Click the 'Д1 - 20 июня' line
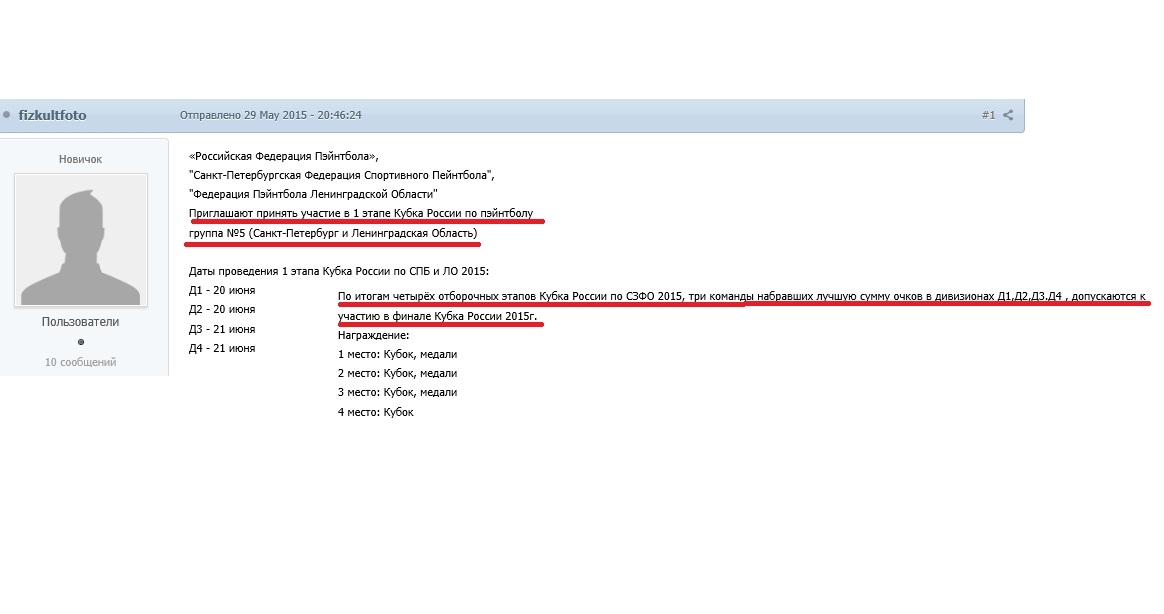Image resolution: width=1164 pixels, height=614 pixels. point(222,290)
